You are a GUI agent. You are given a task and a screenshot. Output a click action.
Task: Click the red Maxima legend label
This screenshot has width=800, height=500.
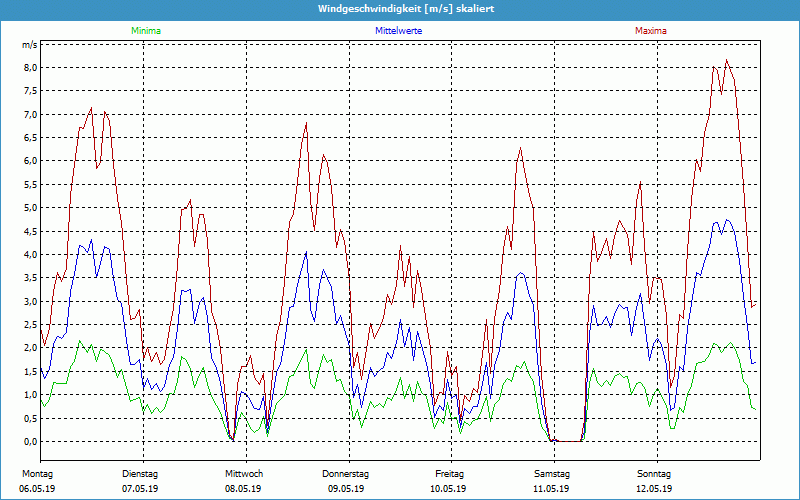pyautogui.click(x=651, y=31)
